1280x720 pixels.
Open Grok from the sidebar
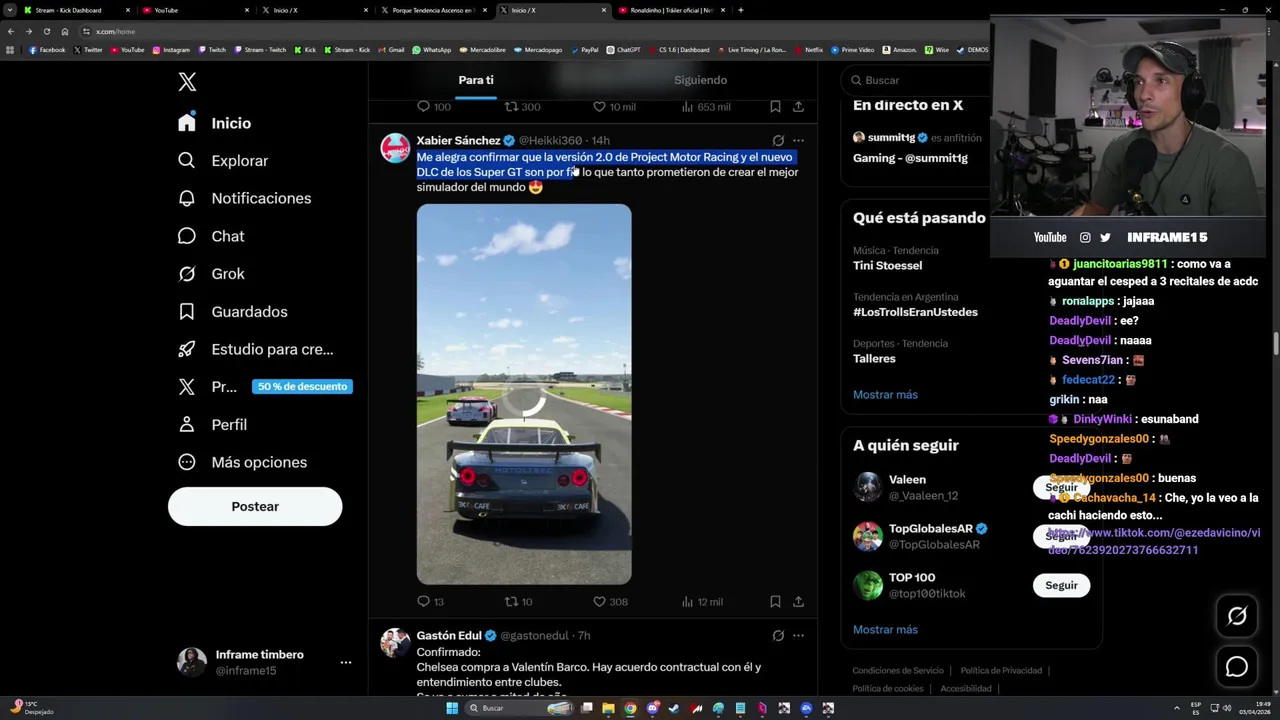point(211,274)
